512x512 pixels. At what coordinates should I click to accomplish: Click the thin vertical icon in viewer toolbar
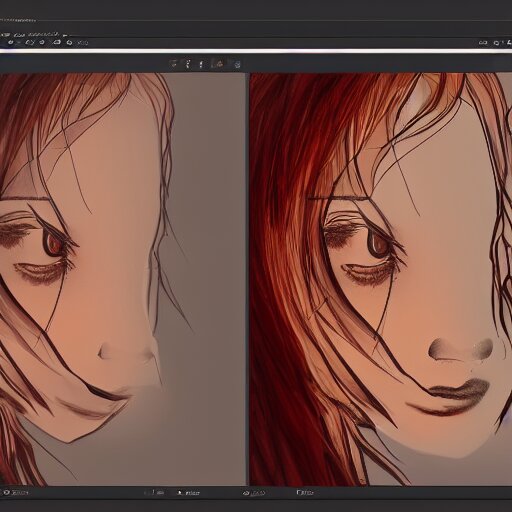pos(201,64)
